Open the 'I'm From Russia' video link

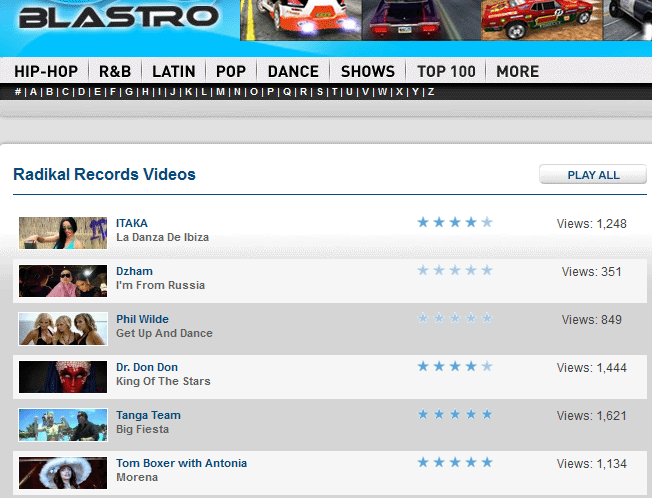160,286
